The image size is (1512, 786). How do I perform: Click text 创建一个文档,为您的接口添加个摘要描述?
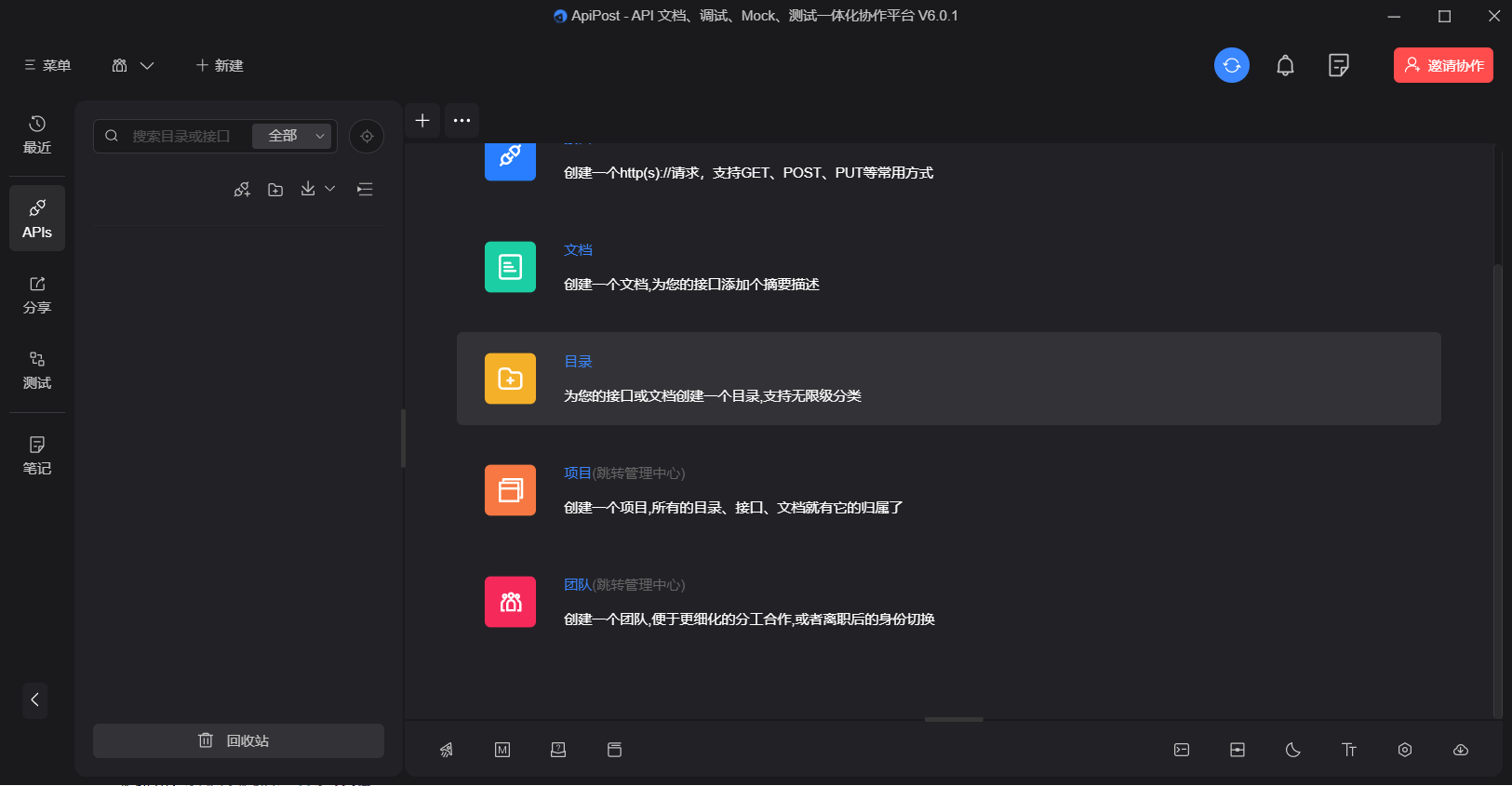coord(691,285)
